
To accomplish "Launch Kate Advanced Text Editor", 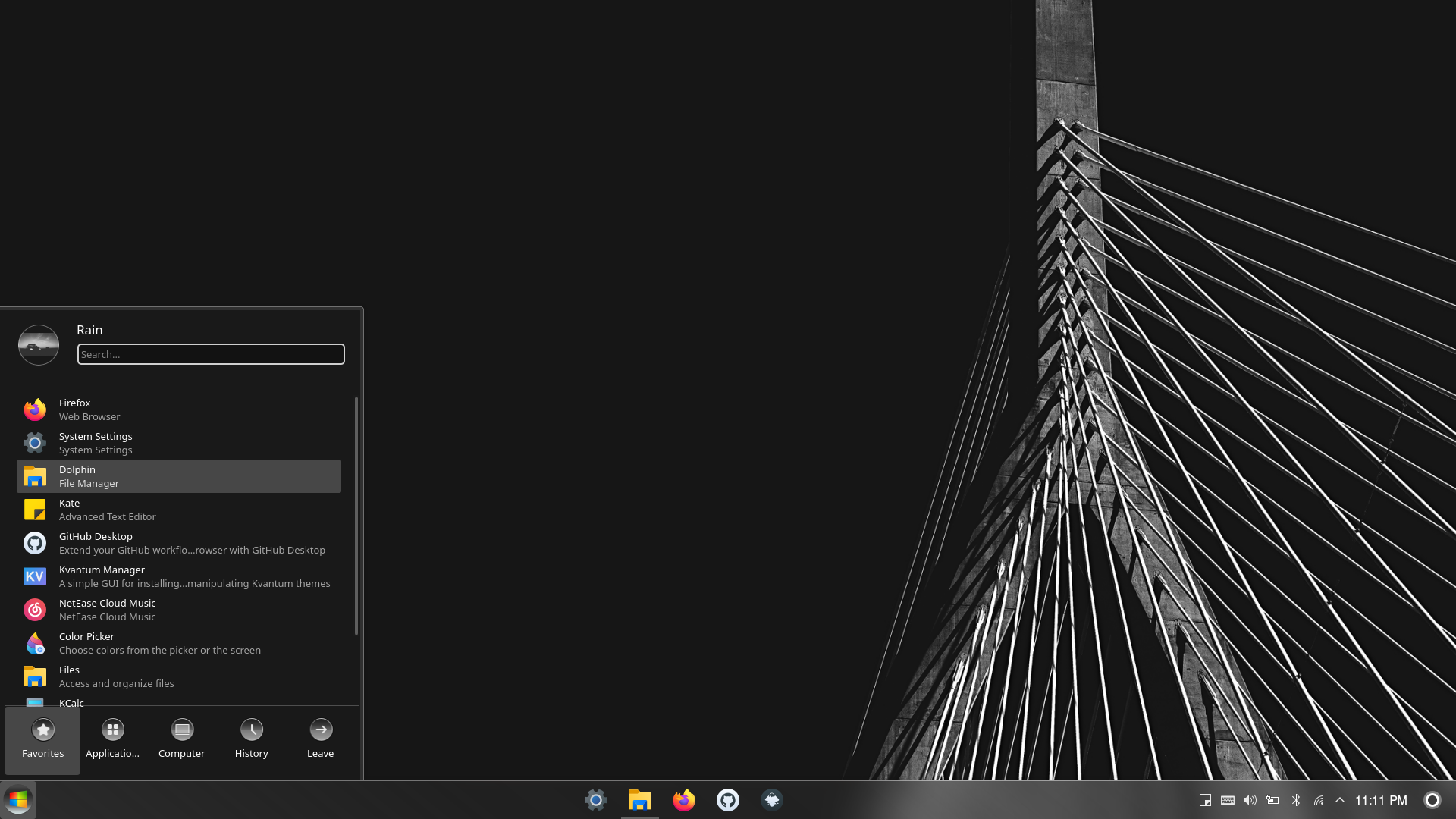I will click(179, 510).
